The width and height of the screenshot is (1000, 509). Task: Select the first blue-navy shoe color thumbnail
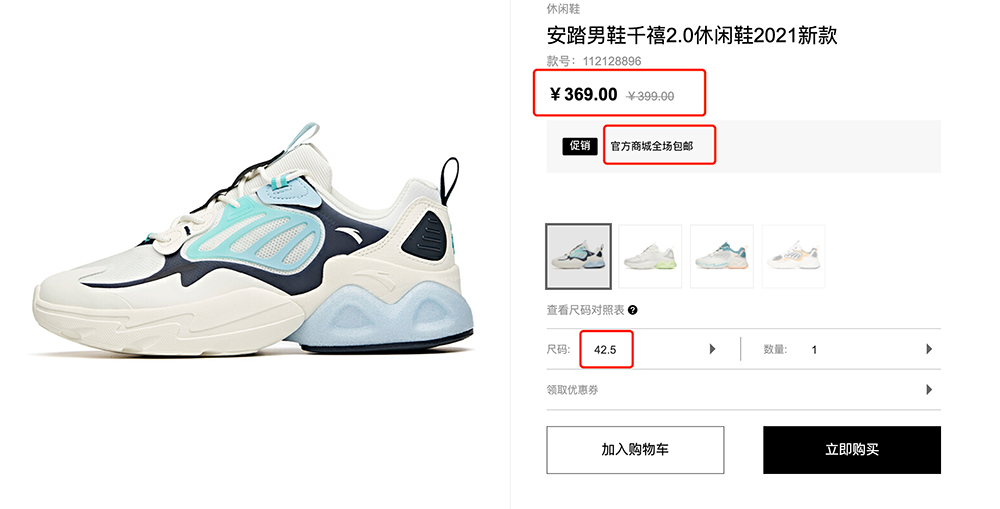[x=578, y=256]
